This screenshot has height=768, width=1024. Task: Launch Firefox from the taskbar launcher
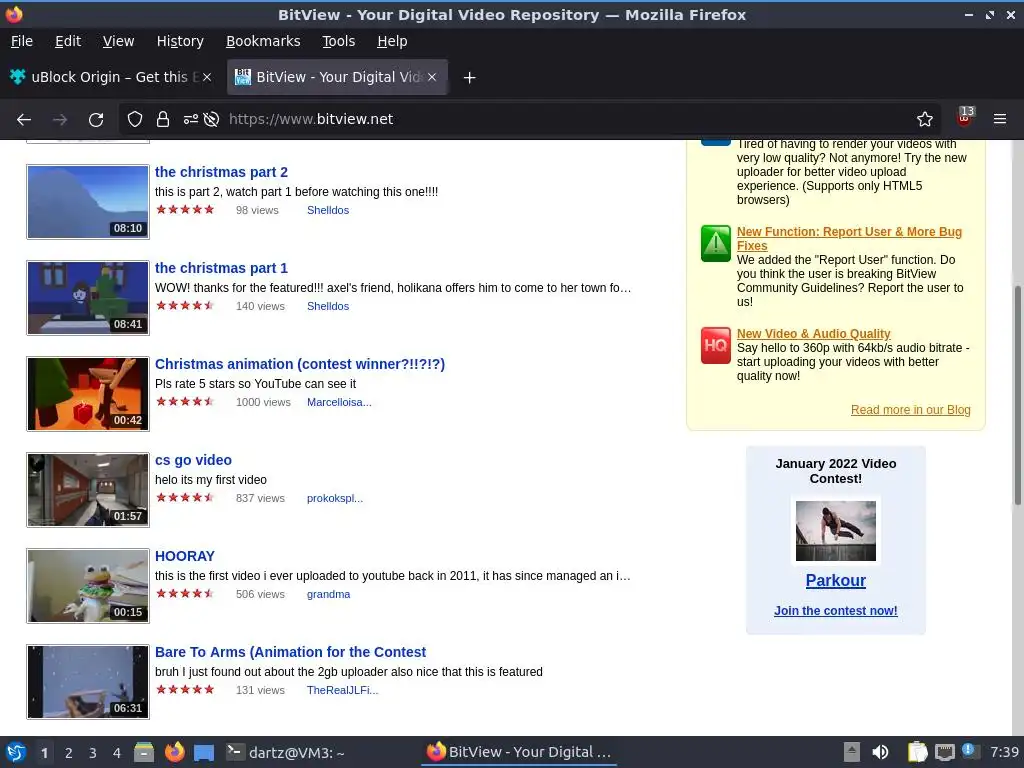point(174,752)
